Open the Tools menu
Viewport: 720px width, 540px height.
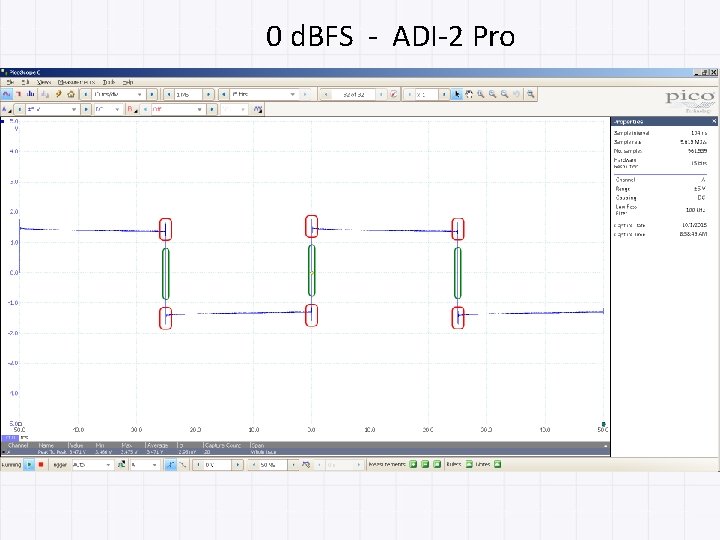[x=109, y=82]
